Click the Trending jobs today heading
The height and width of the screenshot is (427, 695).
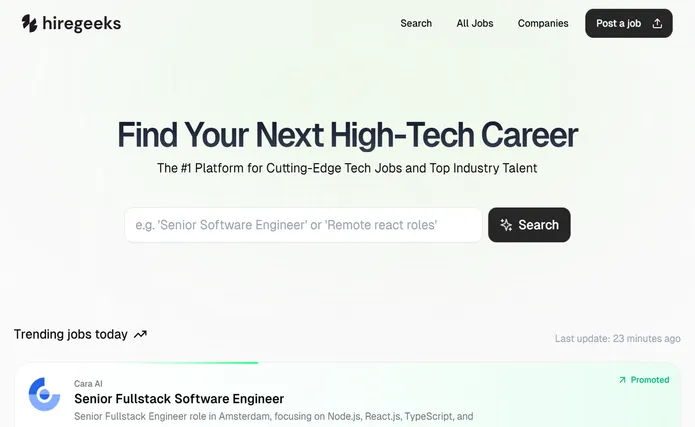(70, 334)
